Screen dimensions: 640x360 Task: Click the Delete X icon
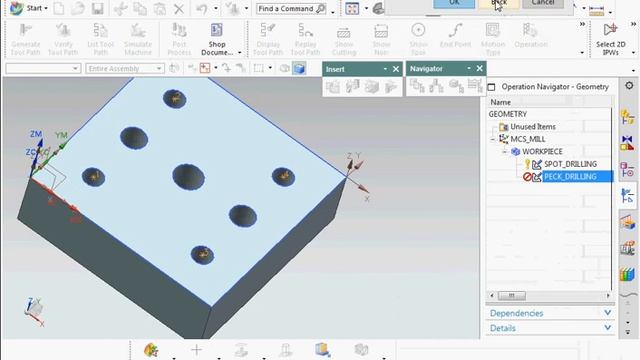coord(179,8)
